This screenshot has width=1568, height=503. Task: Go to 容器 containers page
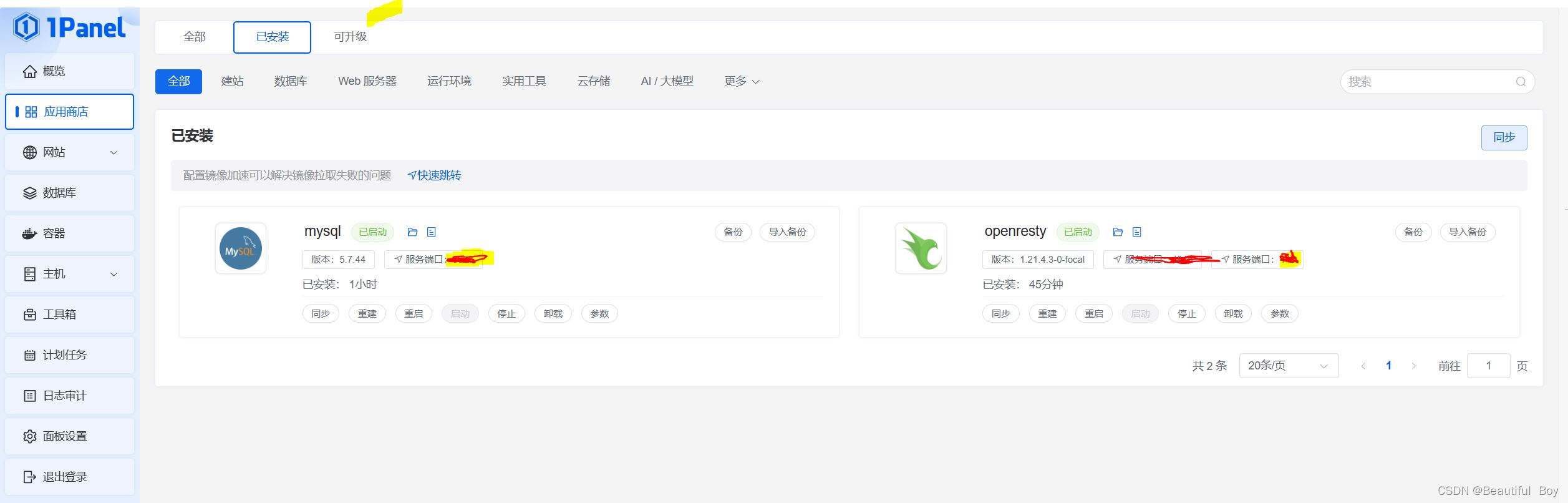click(69, 233)
